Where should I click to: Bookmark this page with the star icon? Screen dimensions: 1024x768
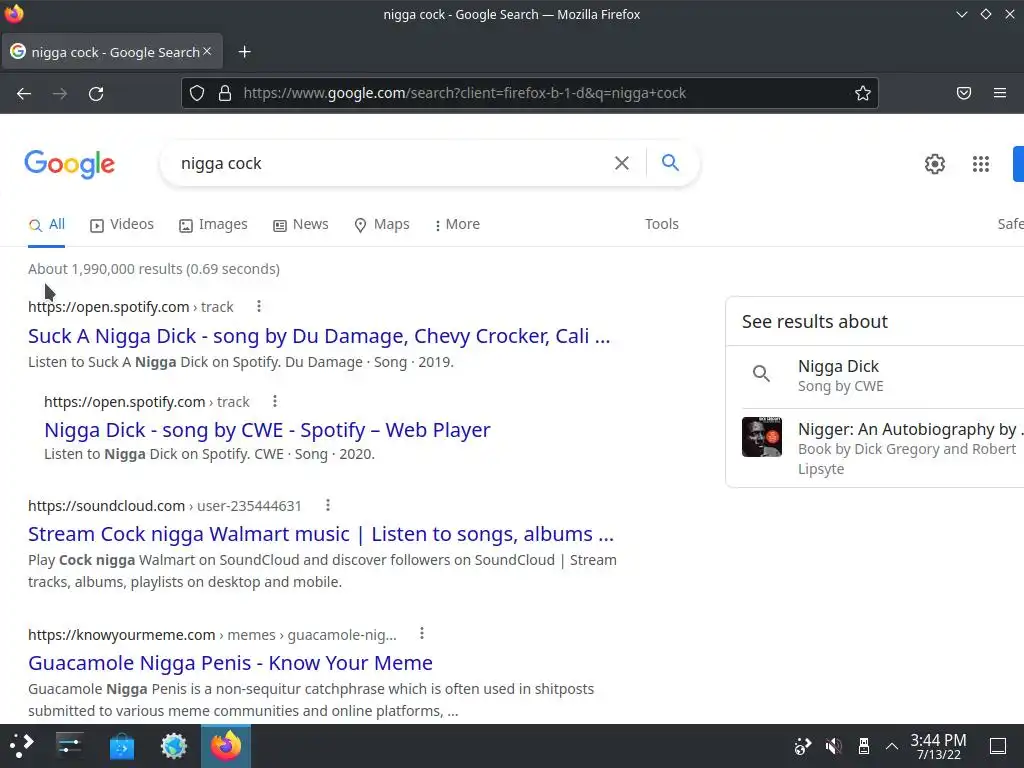tap(863, 93)
